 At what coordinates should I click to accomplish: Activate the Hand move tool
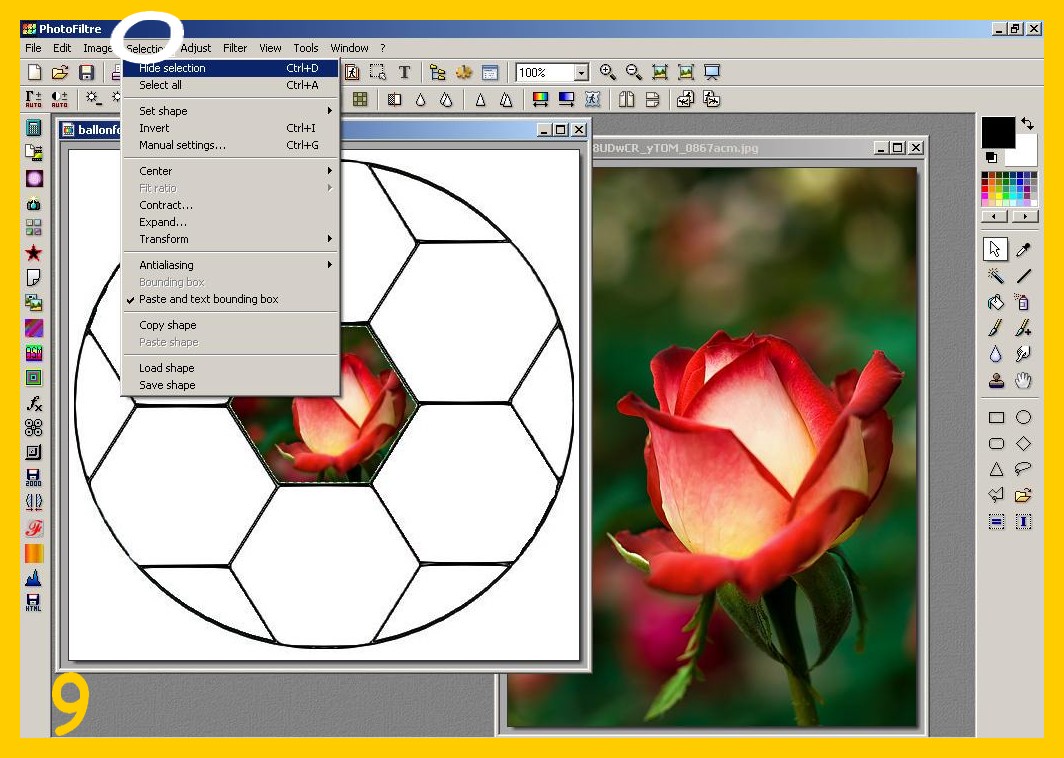point(1023,381)
